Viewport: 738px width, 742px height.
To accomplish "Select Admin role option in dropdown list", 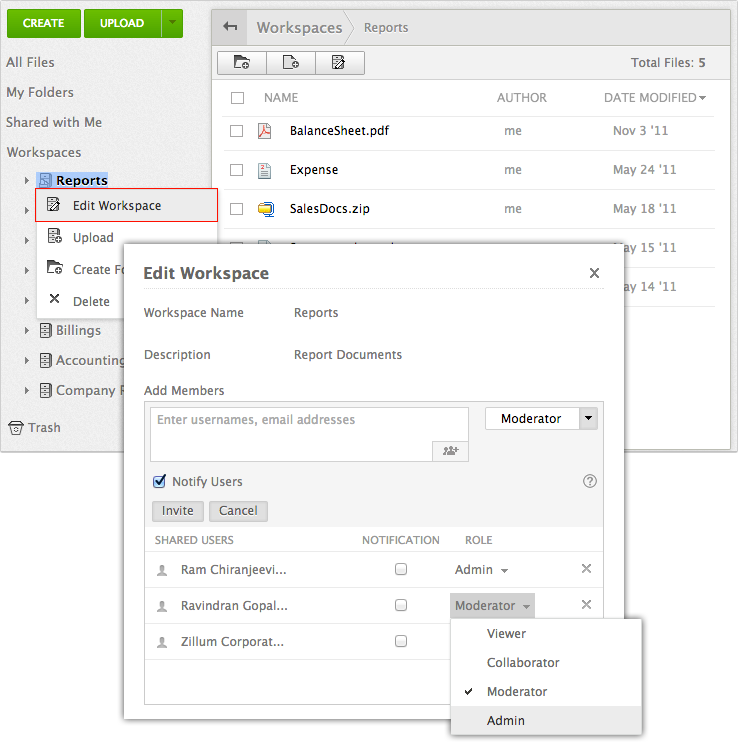I will point(546,720).
